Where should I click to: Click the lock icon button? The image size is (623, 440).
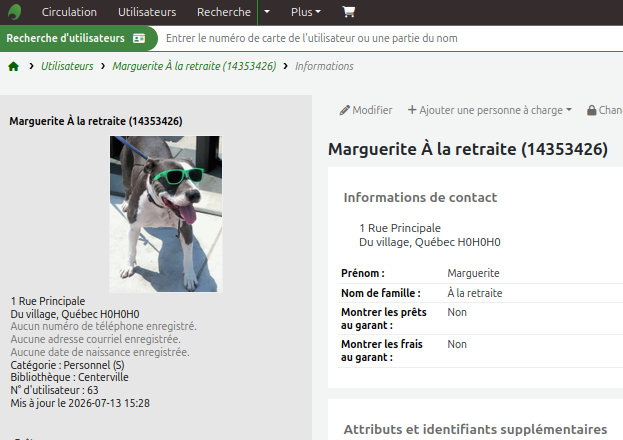coord(591,110)
